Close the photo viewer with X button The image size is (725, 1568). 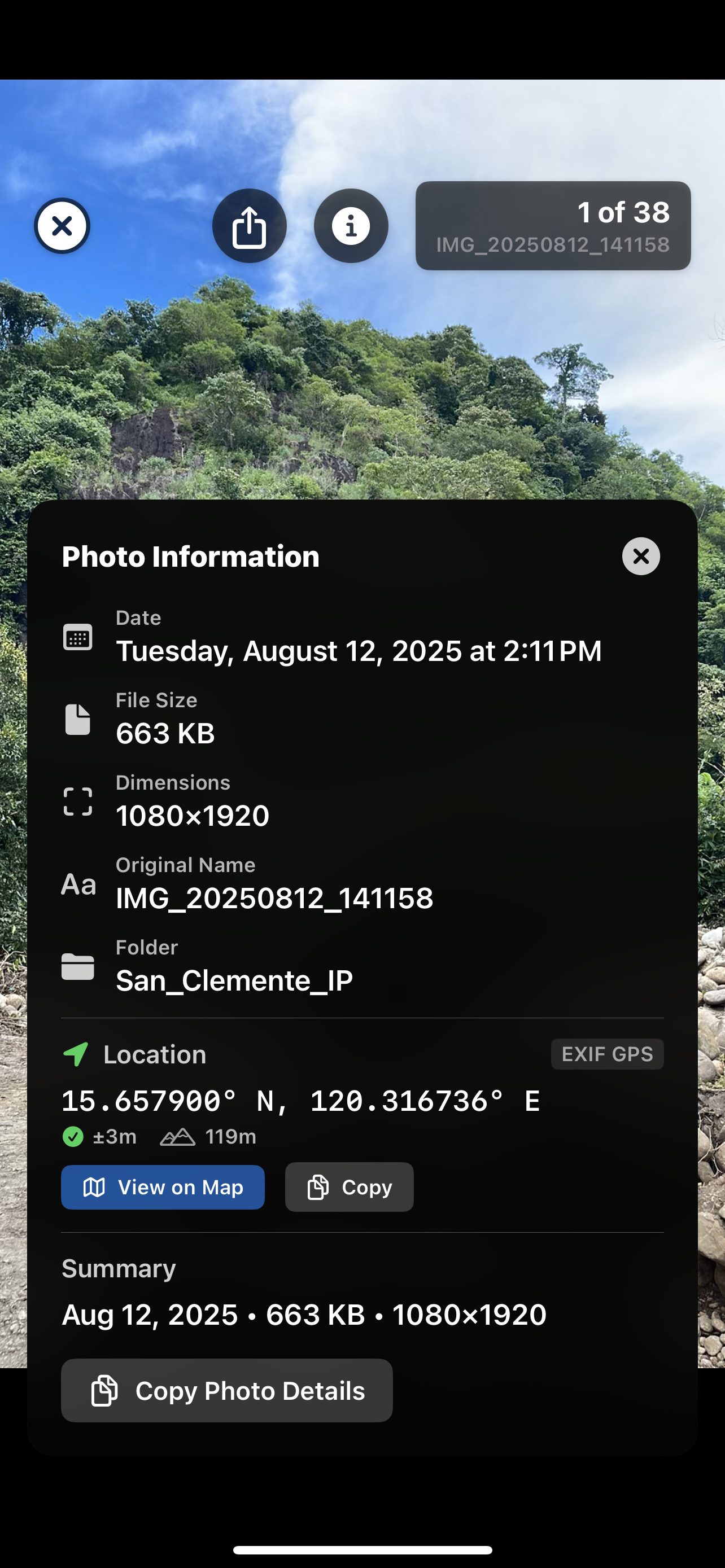62,226
